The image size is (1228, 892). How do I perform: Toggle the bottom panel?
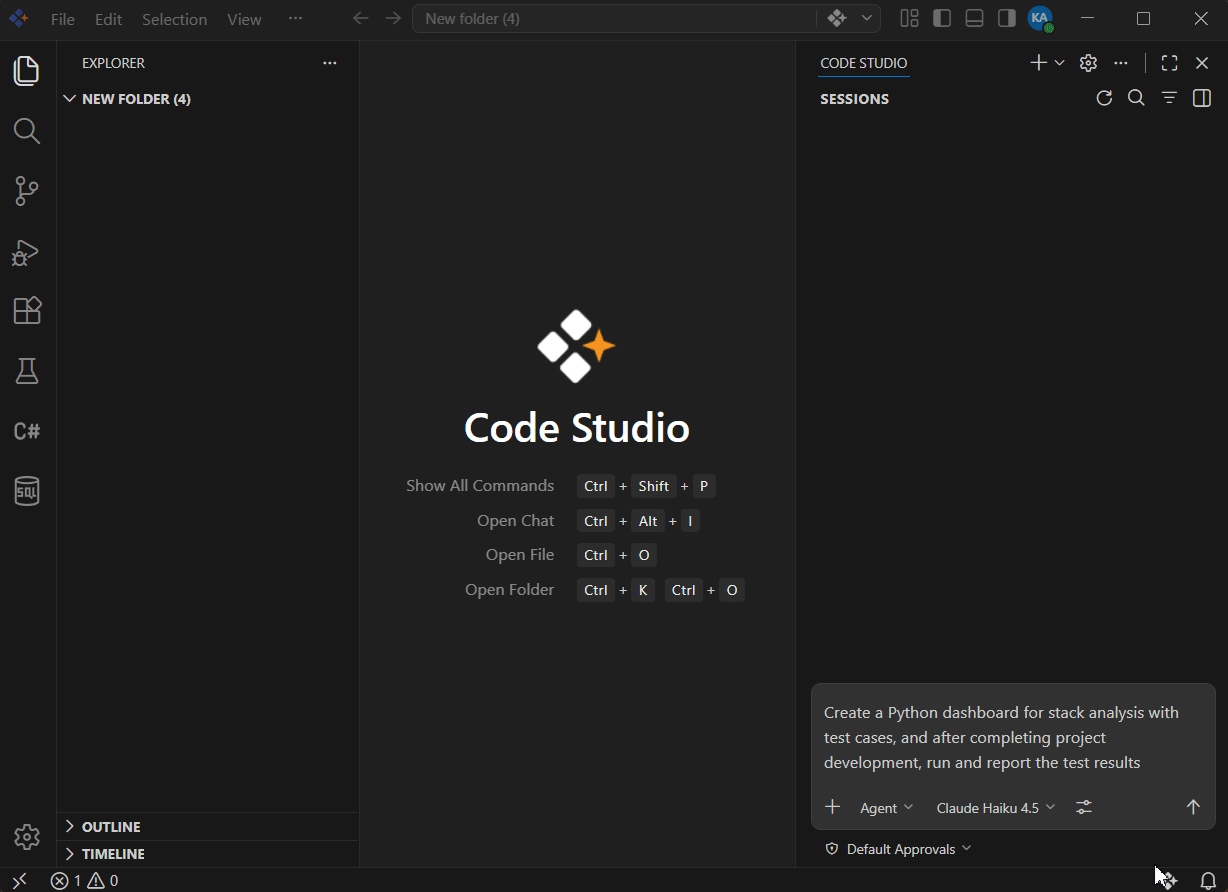(x=974, y=18)
